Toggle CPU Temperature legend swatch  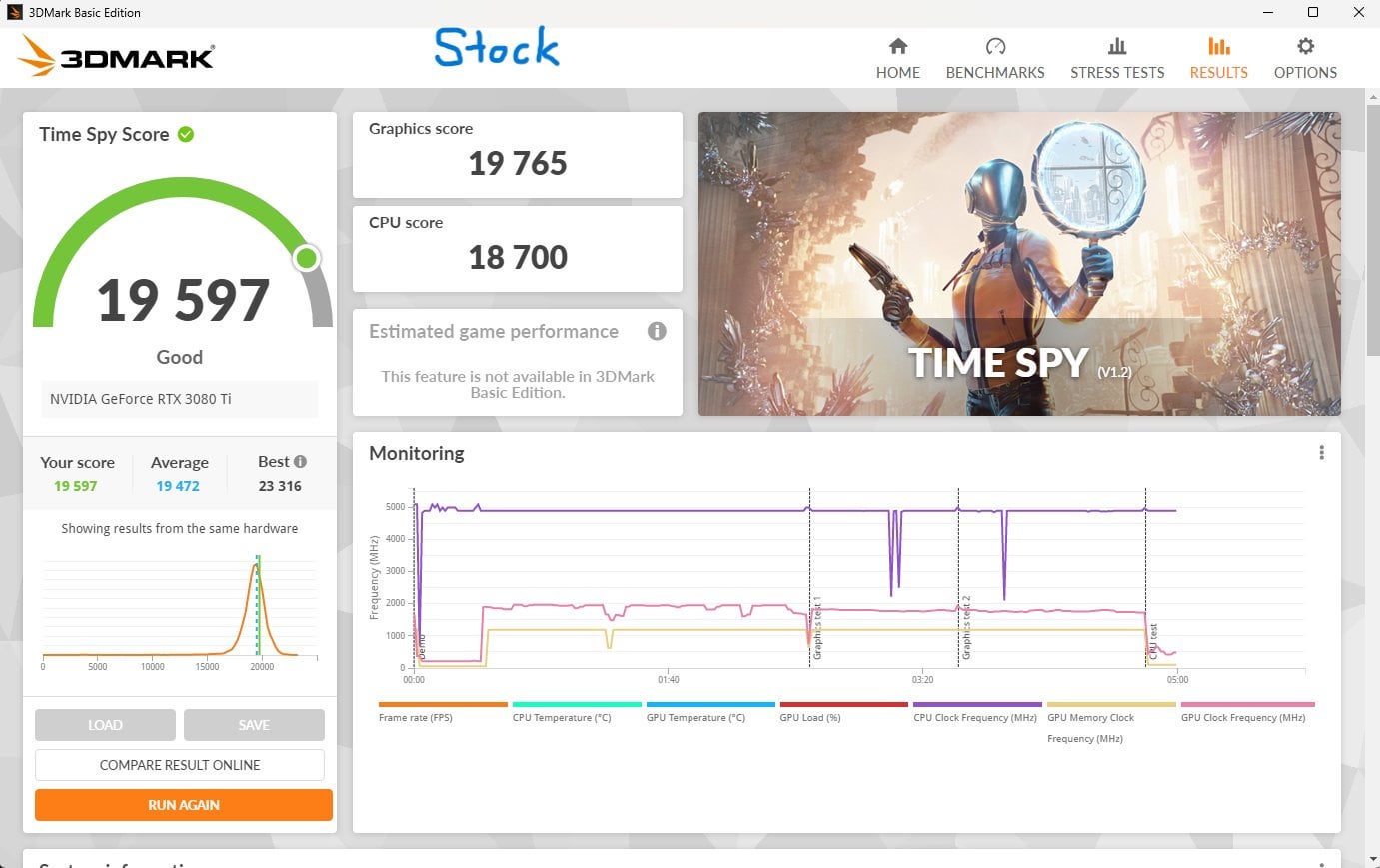577,704
